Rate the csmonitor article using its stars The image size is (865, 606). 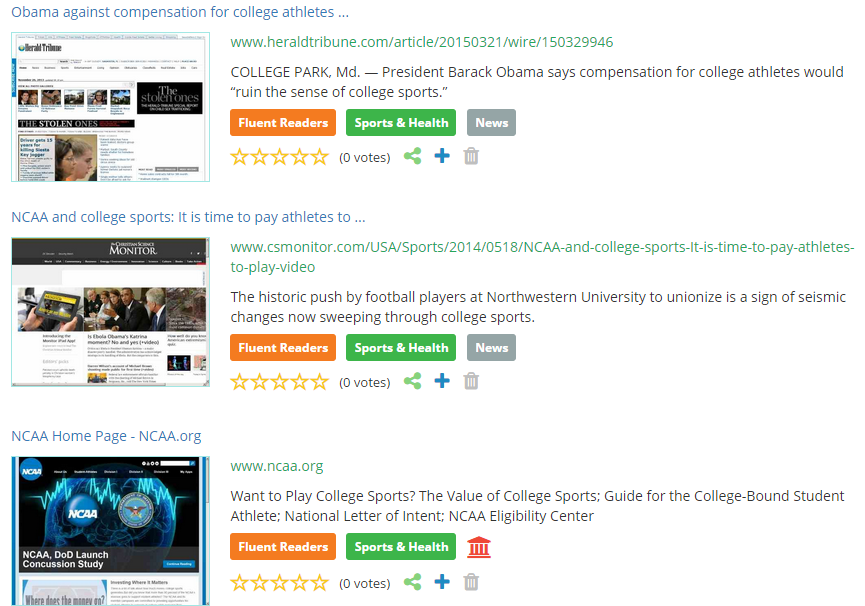pyautogui.click(x=280, y=382)
